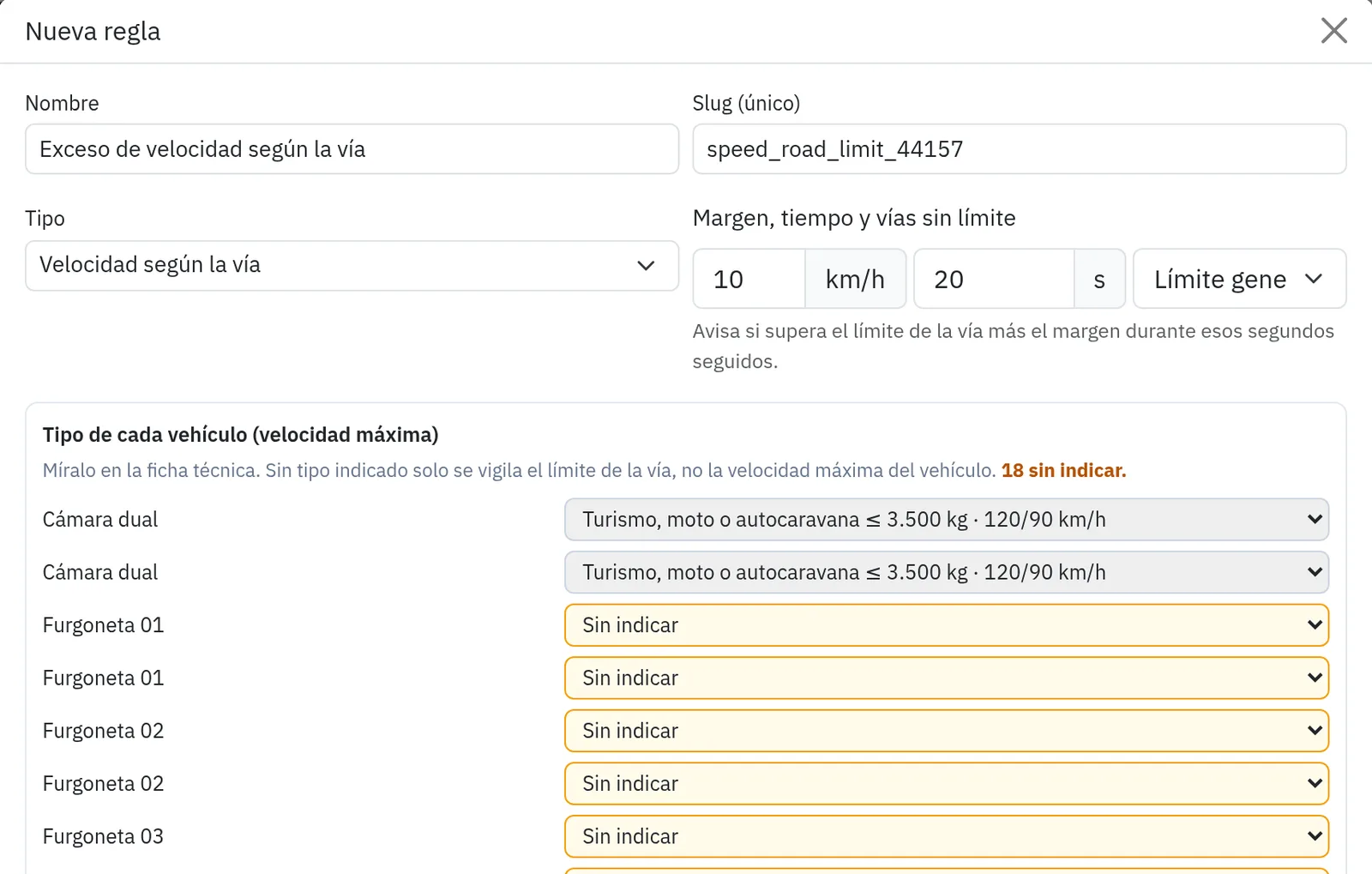Open first Furgoneta 02 type dropdown
This screenshot has width=1372, height=874.
(x=947, y=731)
